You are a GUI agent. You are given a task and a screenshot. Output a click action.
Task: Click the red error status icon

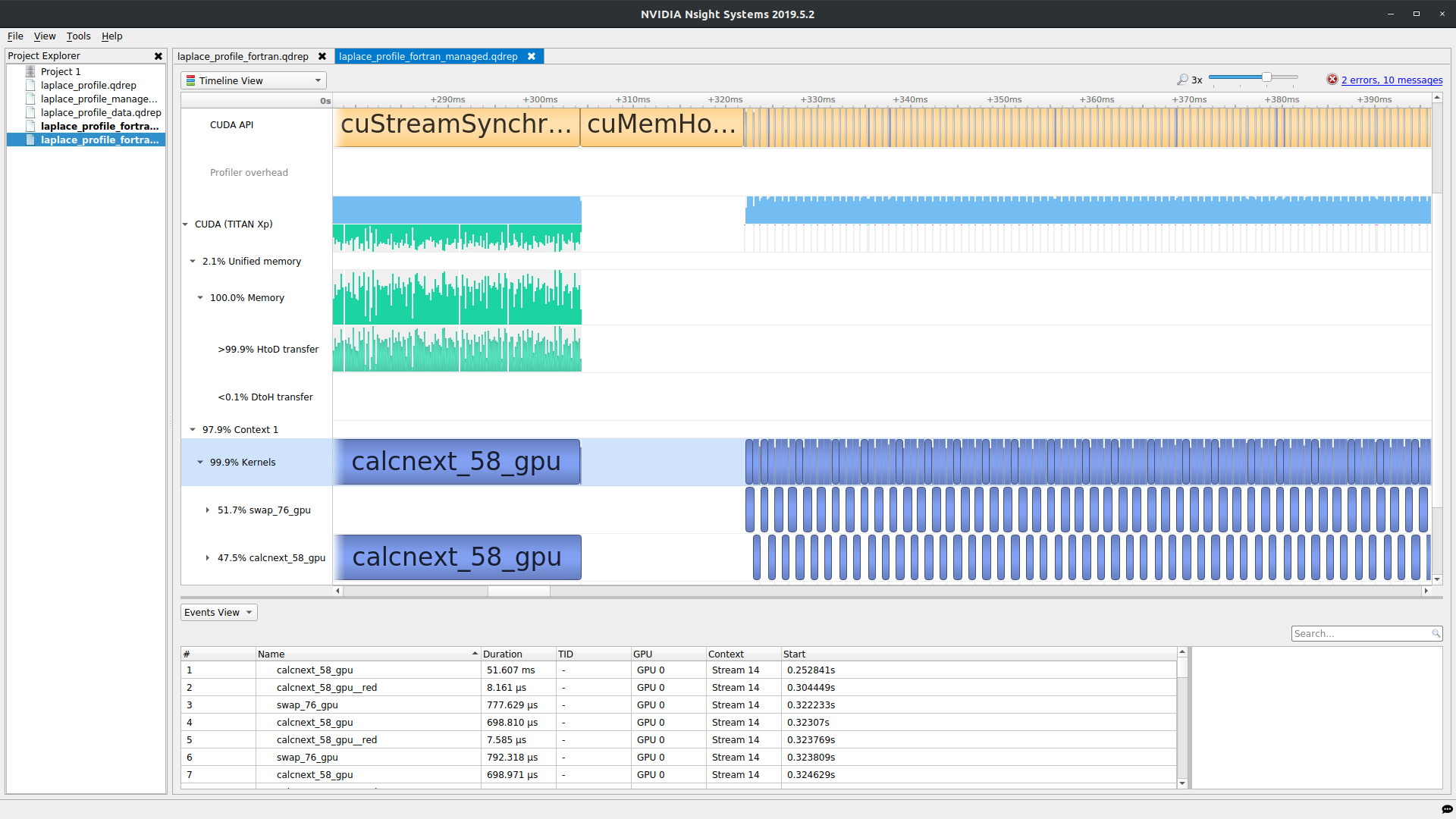1332,80
